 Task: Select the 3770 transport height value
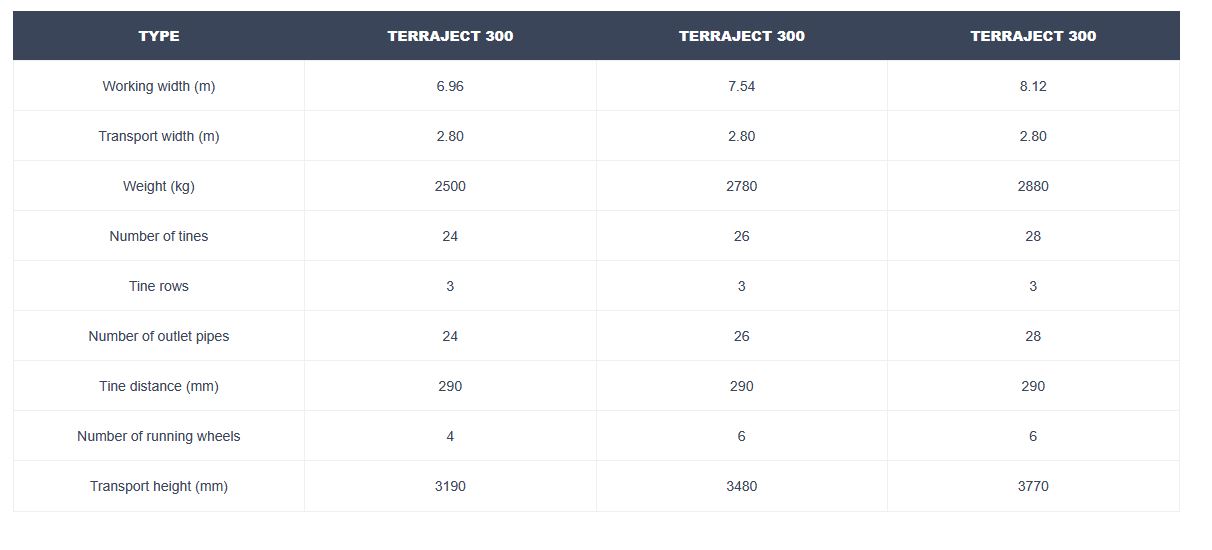1033,486
